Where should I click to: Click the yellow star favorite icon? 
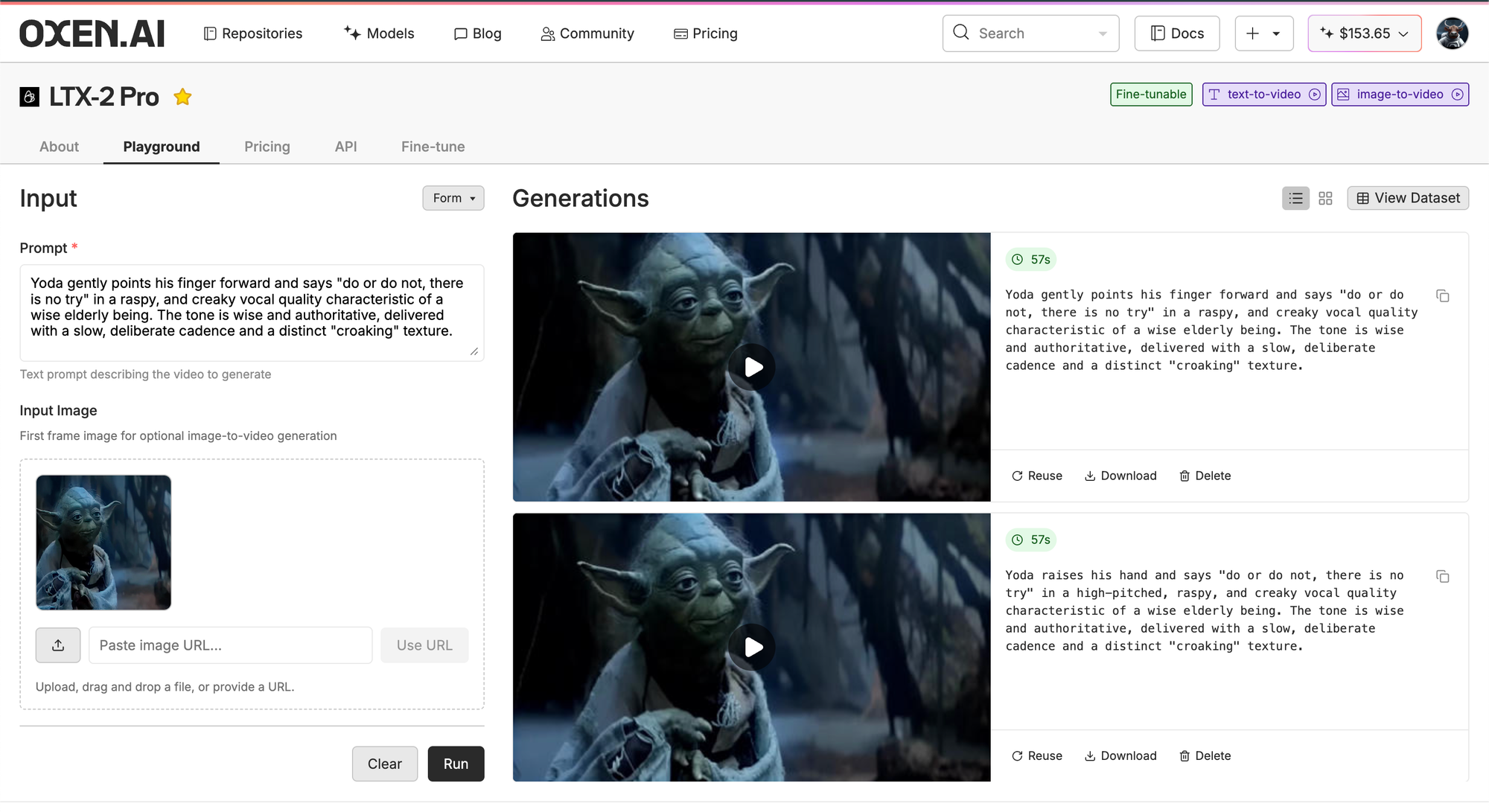[182, 97]
